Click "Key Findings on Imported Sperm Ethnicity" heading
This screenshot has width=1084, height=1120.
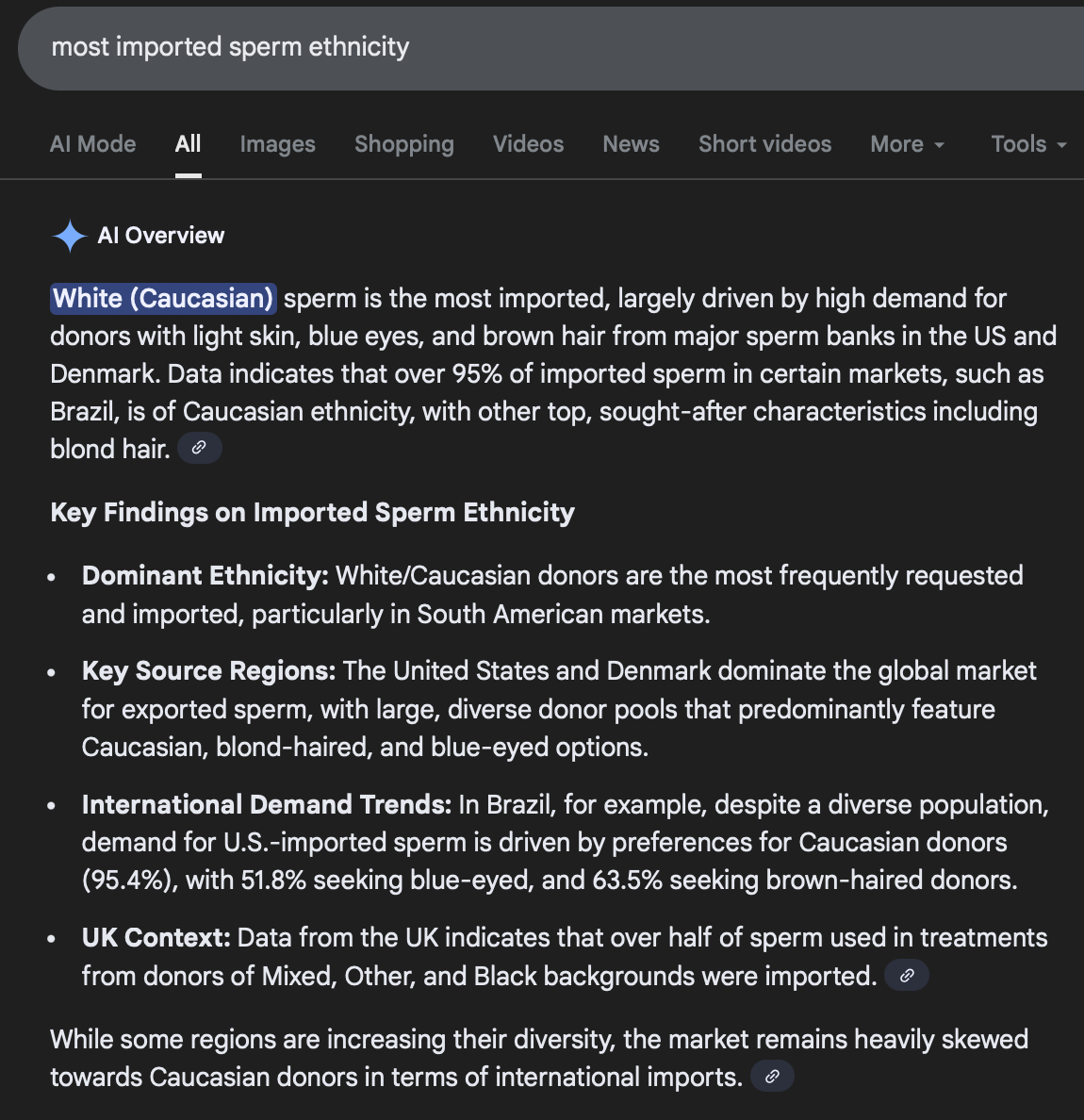pyautogui.click(x=312, y=512)
